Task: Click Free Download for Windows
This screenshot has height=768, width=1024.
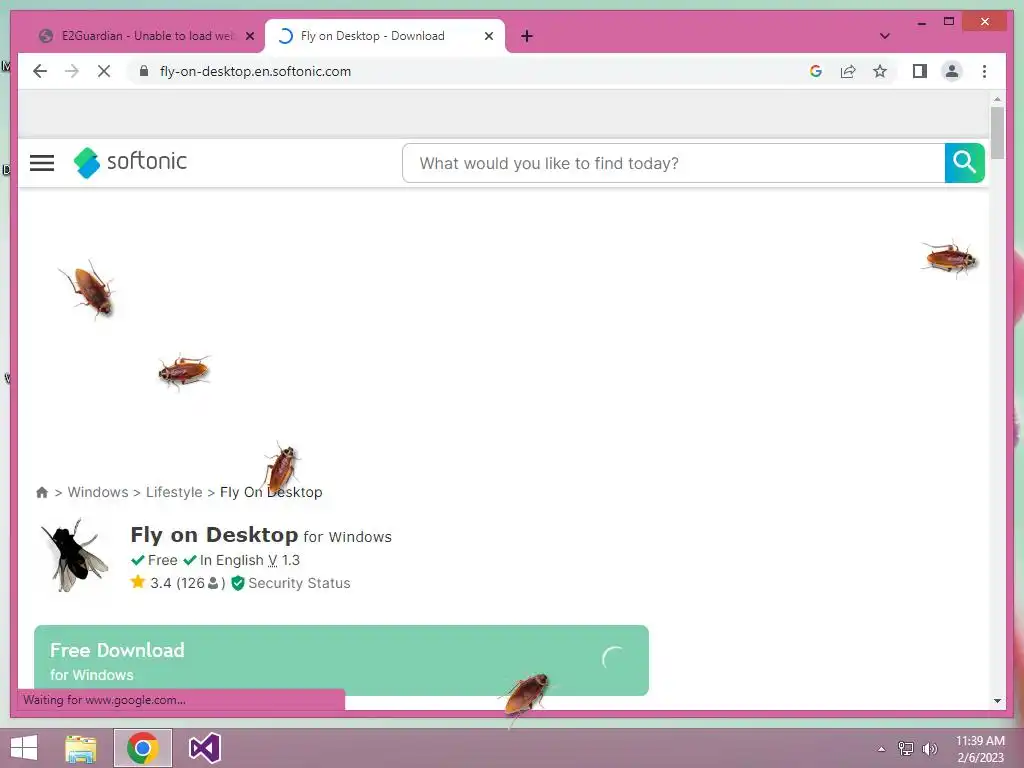Action: [x=342, y=660]
